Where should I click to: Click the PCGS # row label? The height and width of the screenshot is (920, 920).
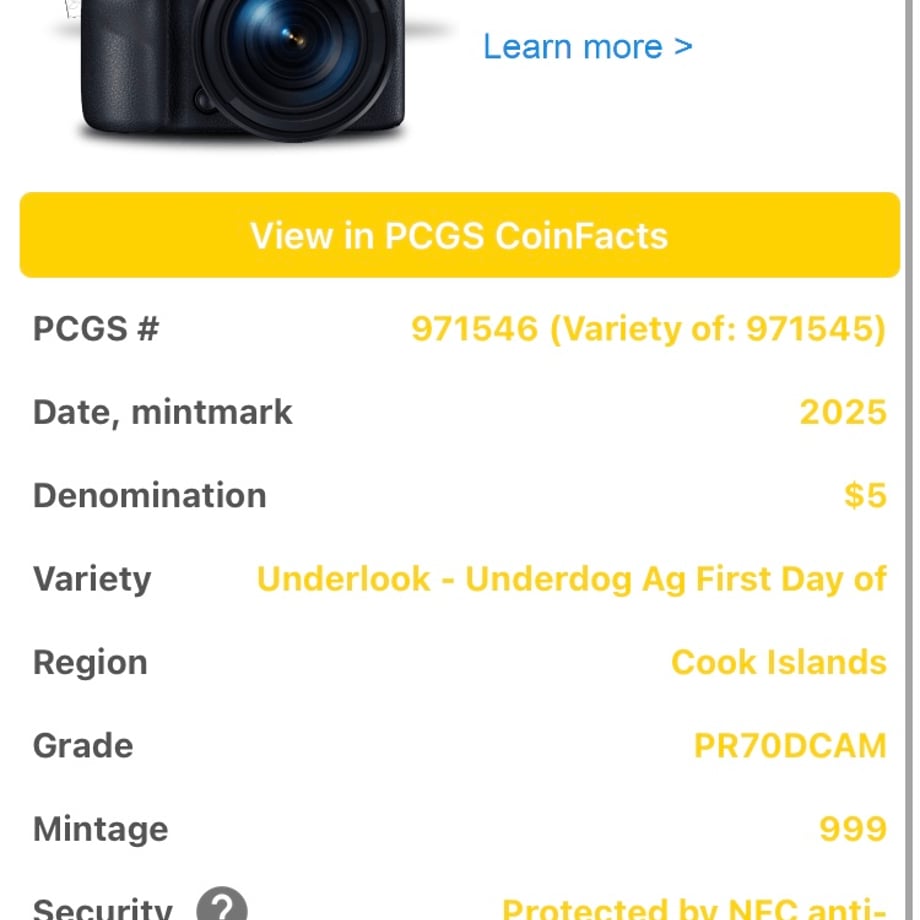[96, 329]
